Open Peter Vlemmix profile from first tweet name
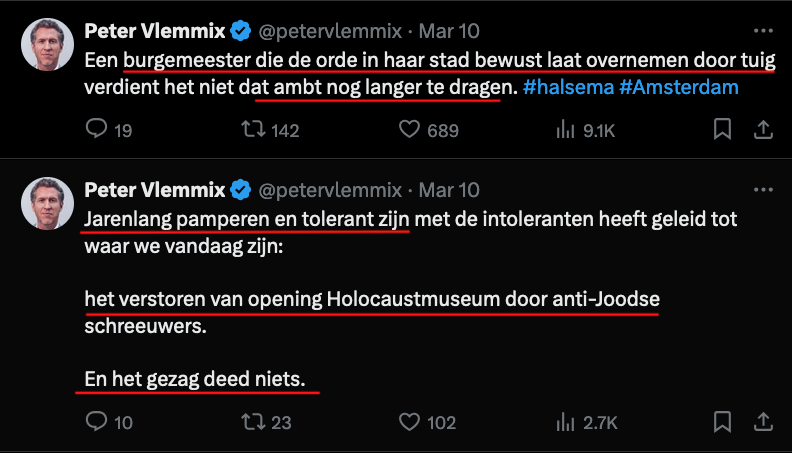 click(x=154, y=30)
